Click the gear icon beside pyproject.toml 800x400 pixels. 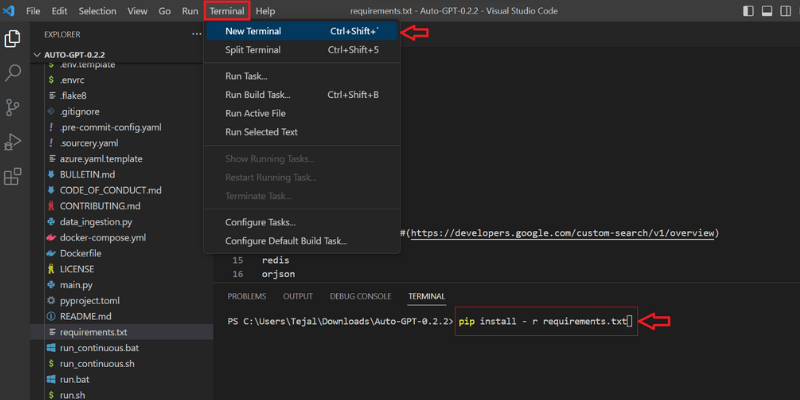click(51, 301)
